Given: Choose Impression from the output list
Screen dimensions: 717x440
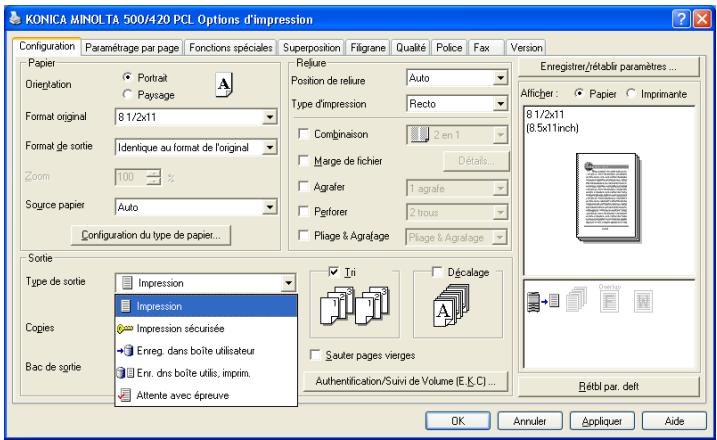Looking at the screenshot, I should tap(206, 306).
